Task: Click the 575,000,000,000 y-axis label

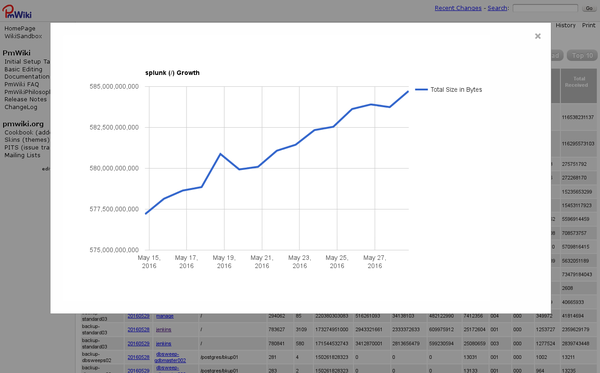Action: [x=114, y=250]
